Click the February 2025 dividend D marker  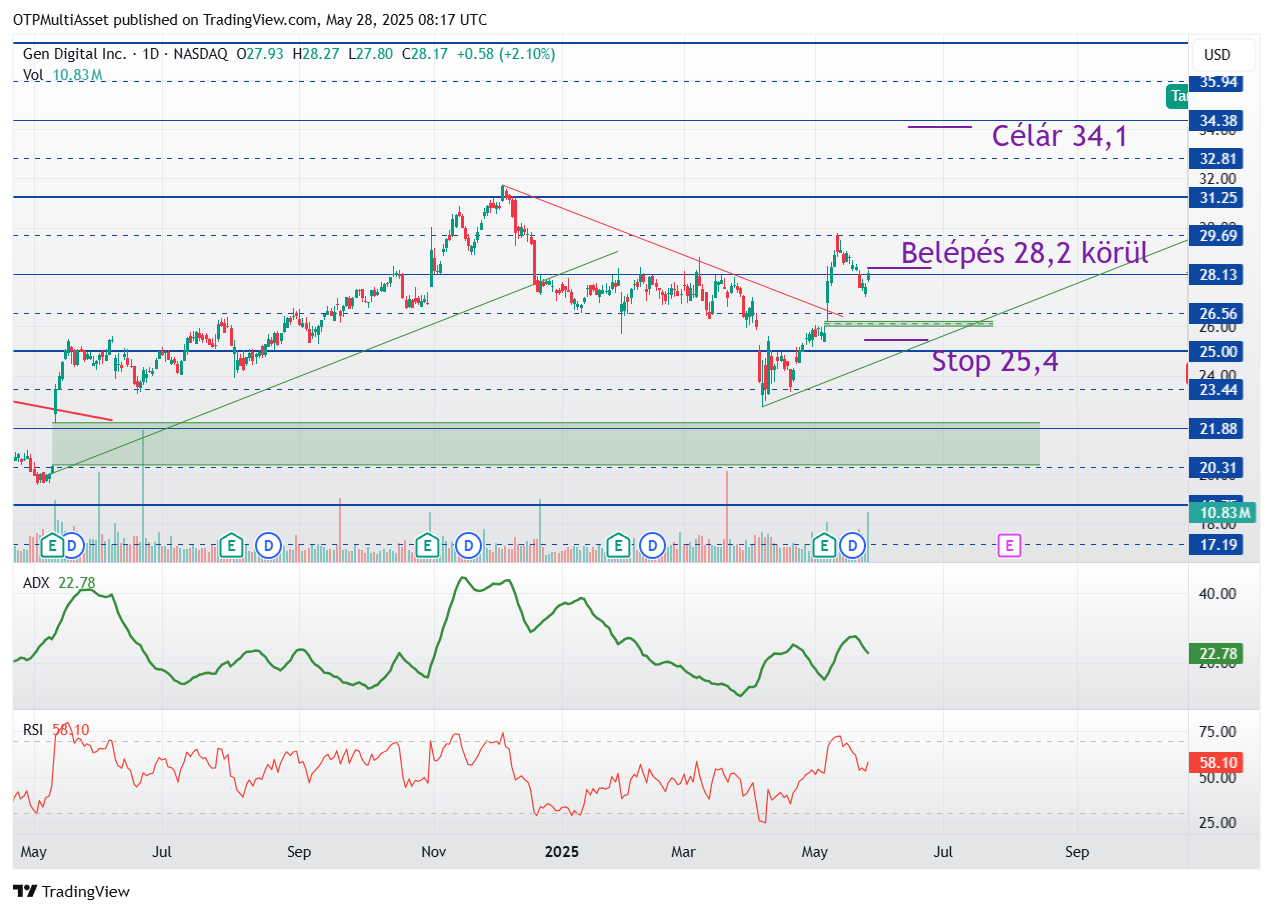pos(653,546)
